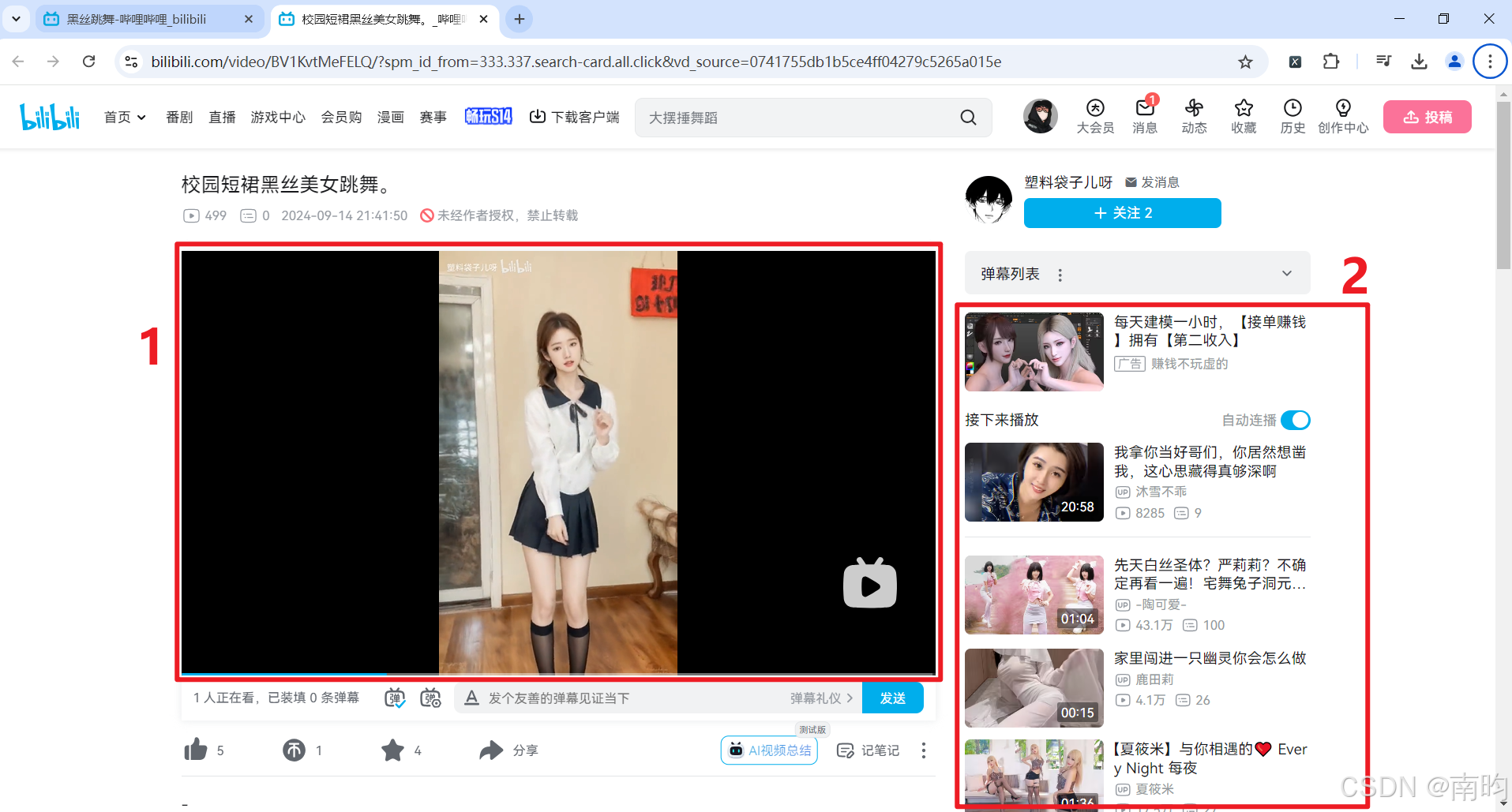Click 下载客户端 download link
This screenshot has width=1512, height=812.
(x=574, y=117)
